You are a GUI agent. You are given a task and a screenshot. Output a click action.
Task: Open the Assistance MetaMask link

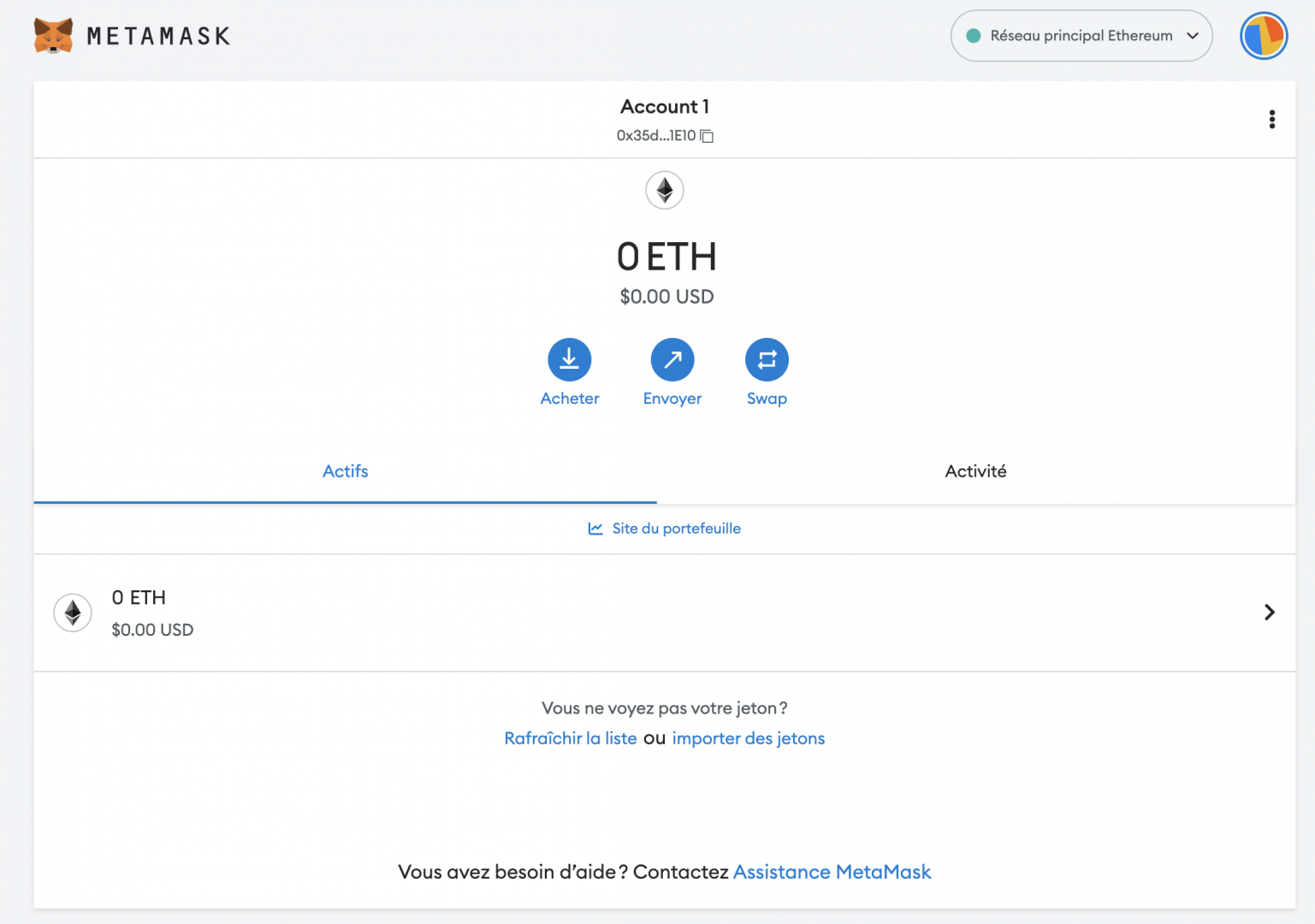coord(832,872)
